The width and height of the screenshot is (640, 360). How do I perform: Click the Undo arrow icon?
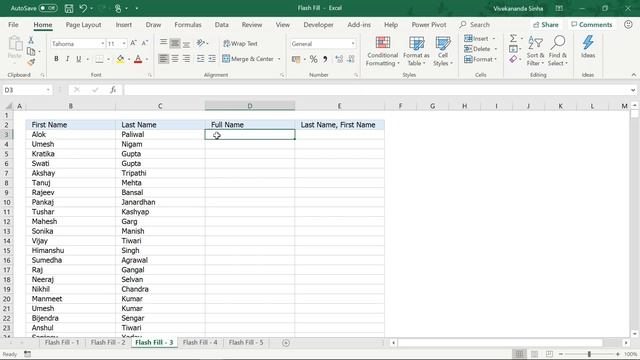point(83,8)
